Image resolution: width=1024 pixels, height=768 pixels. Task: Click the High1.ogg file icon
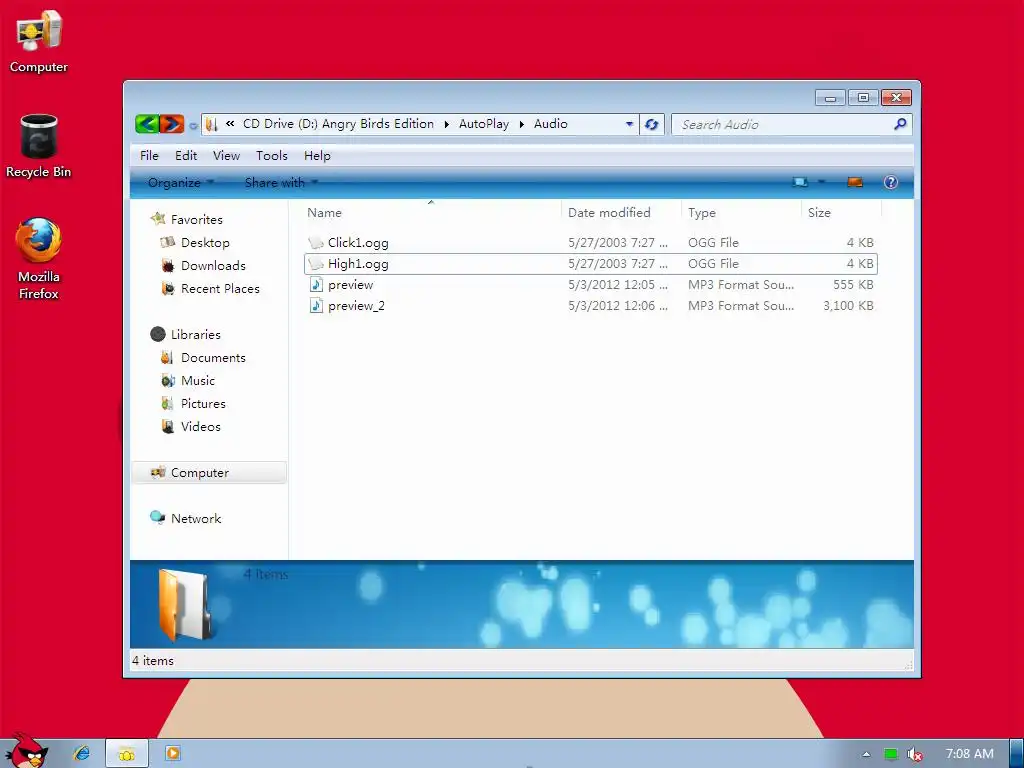point(316,264)
